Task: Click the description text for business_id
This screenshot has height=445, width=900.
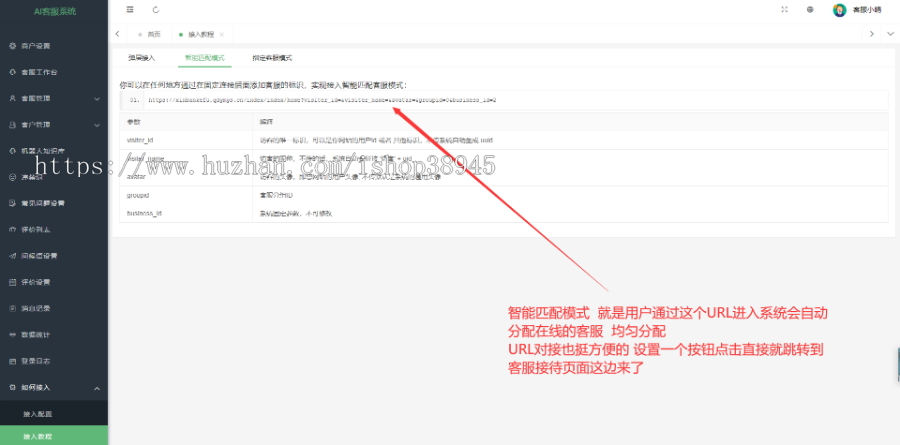Action: tap(297, 214)
